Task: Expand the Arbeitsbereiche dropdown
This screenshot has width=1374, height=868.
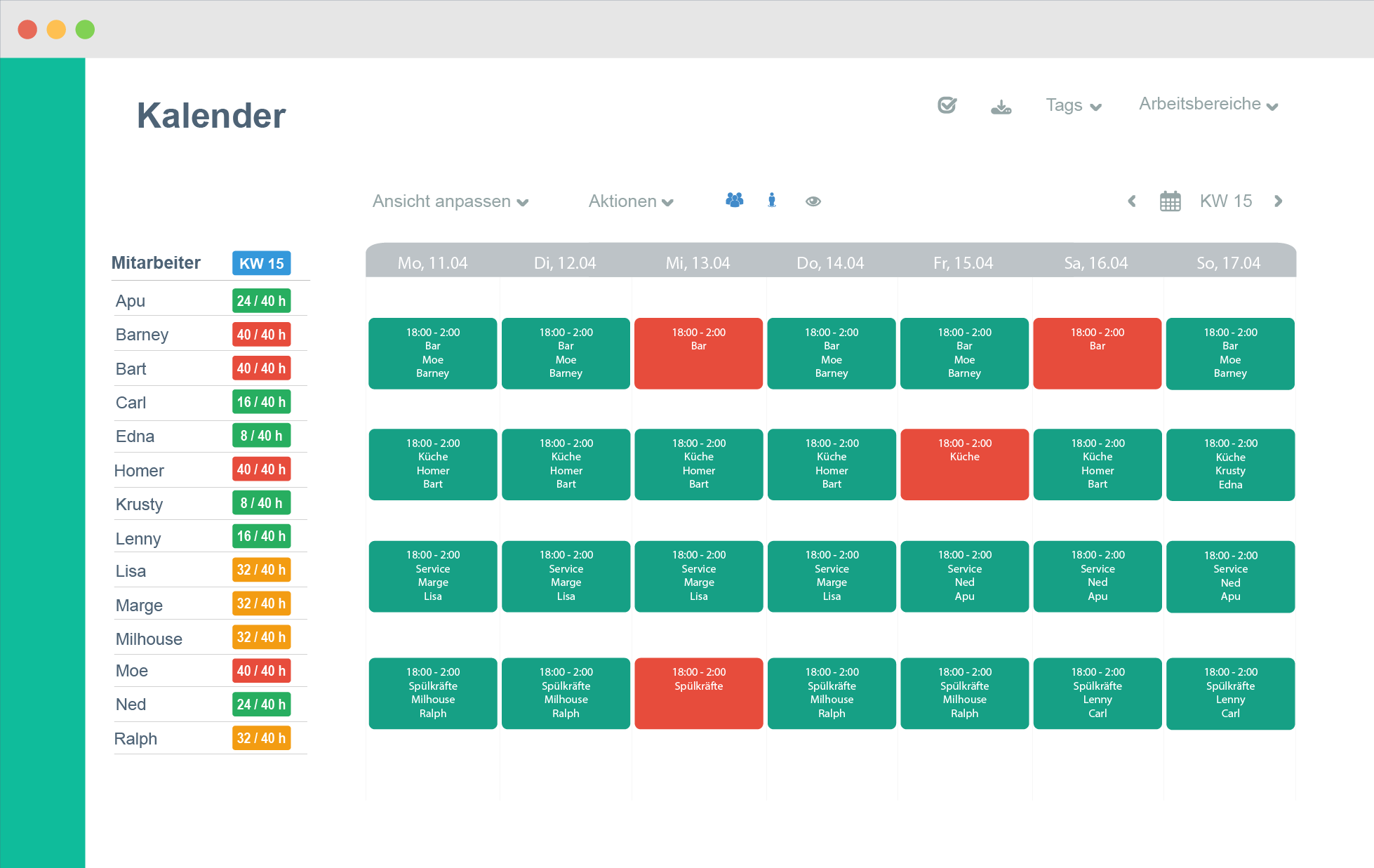Action: 1208,104
